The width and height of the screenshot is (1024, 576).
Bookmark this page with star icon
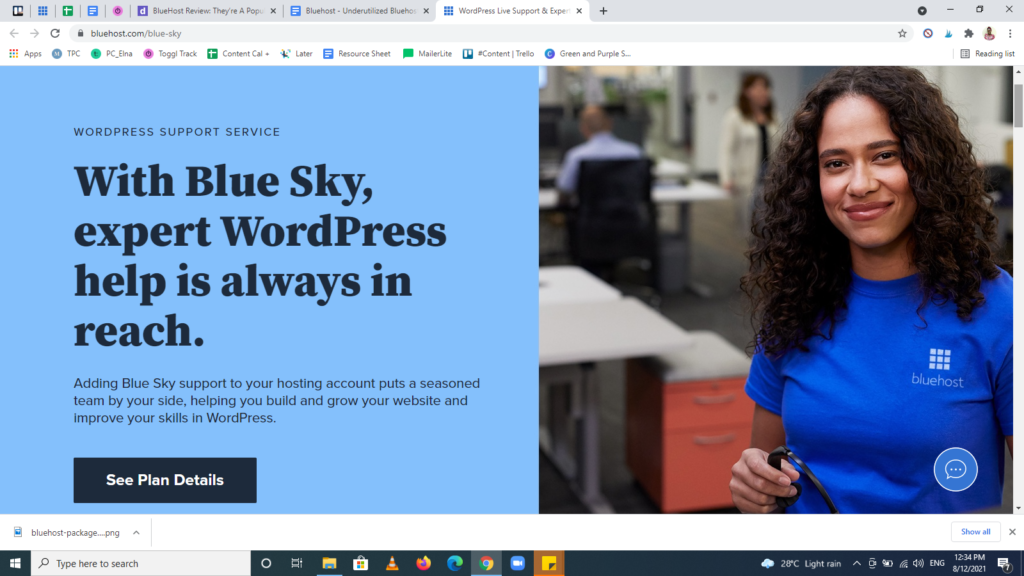(902, 33)
